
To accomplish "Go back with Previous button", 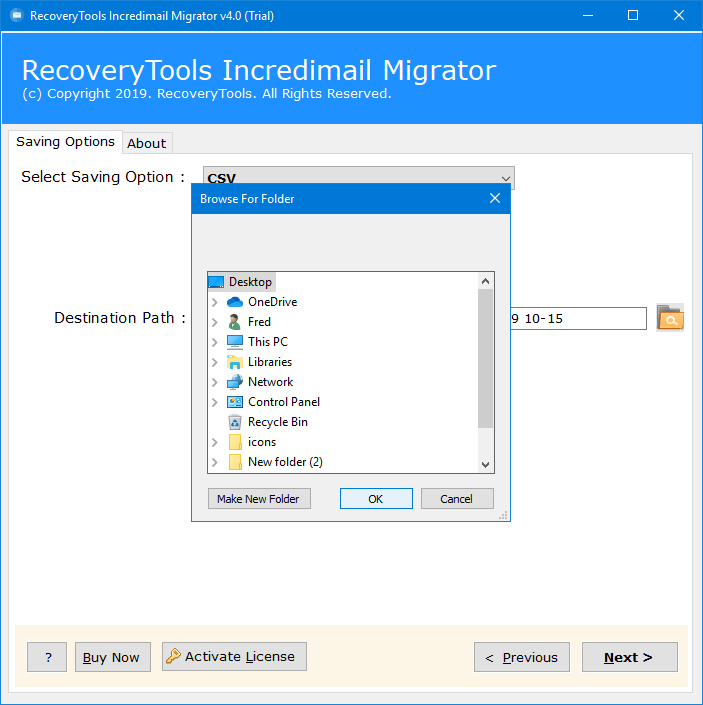I will (x=522, y=657).
